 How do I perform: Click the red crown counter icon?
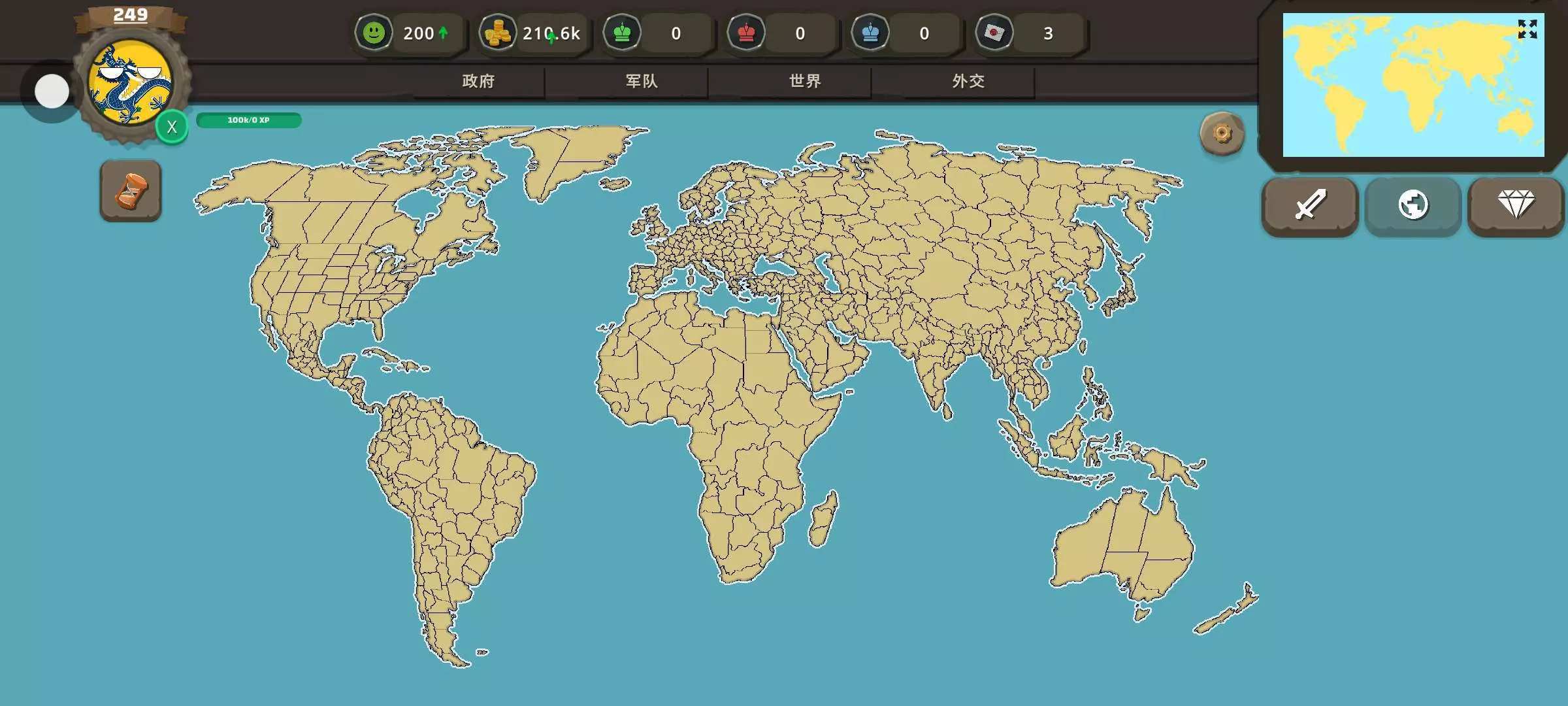tap(746, 33)
